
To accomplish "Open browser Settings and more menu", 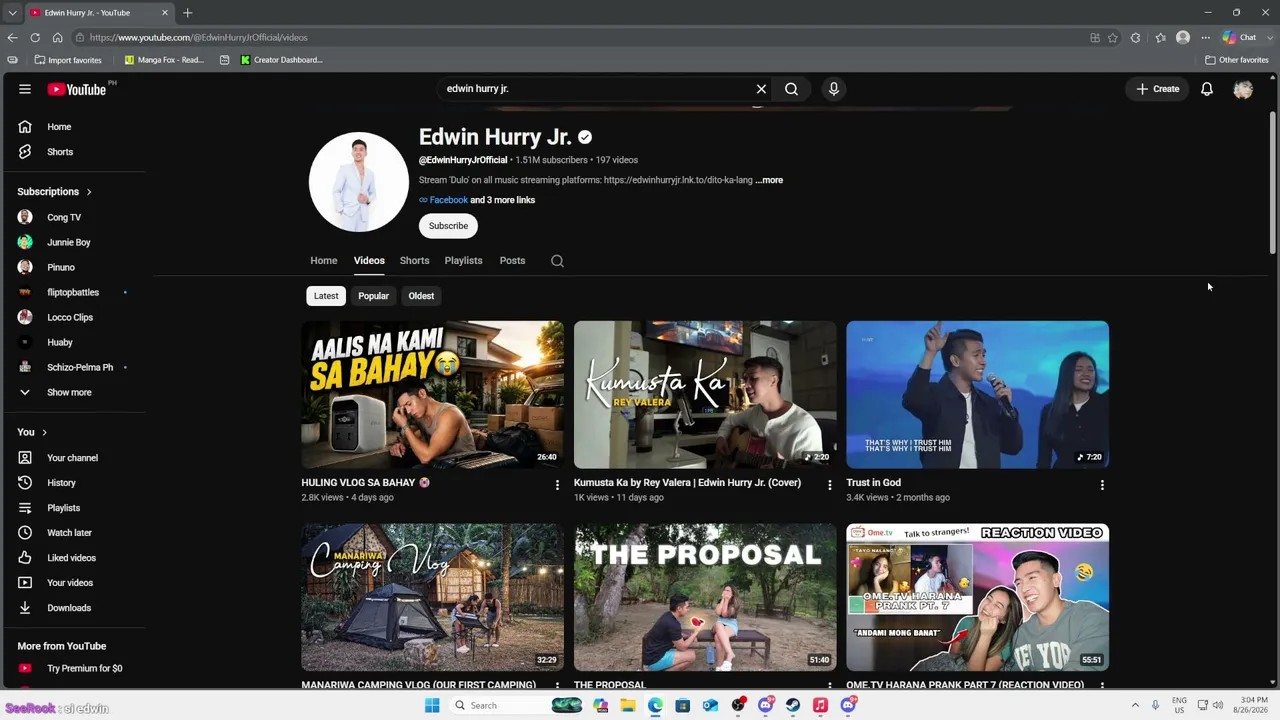I will pos(1205,38).
